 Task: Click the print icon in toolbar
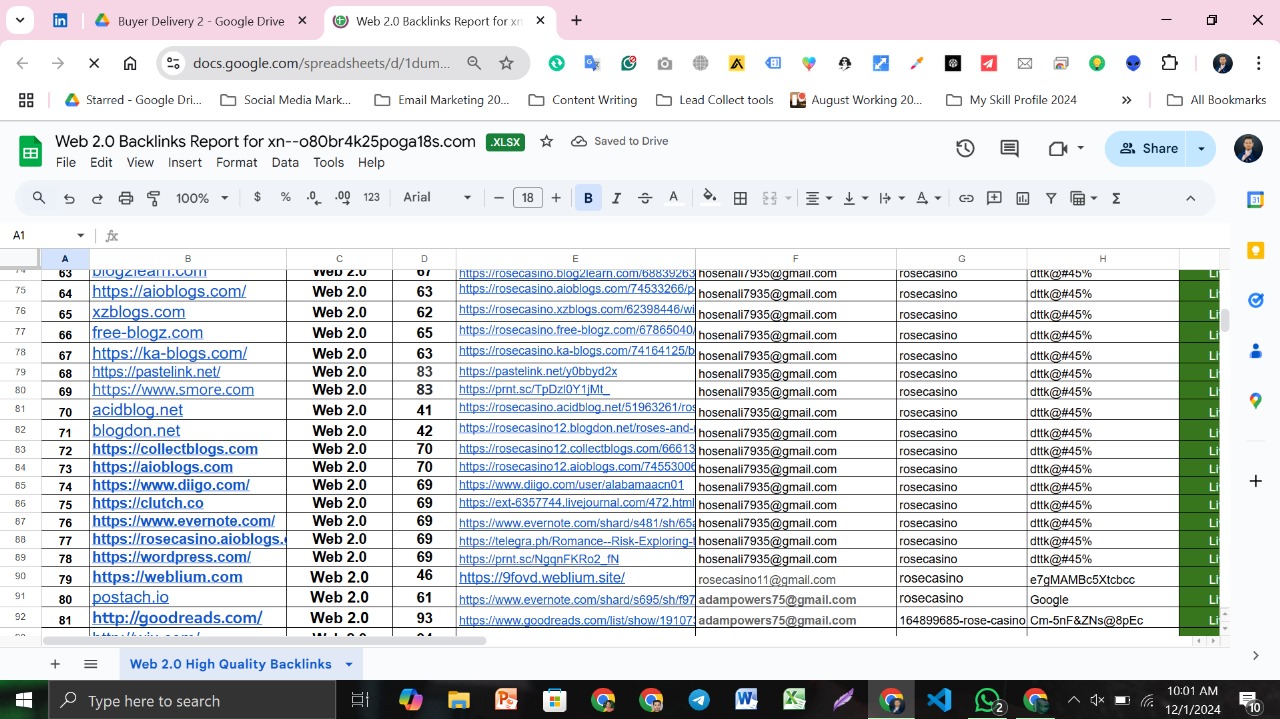point(126,198)
